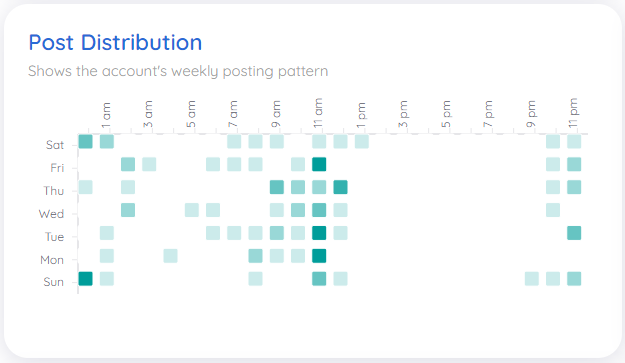Select the darkest Friday 11 am cell

point(319,164)
